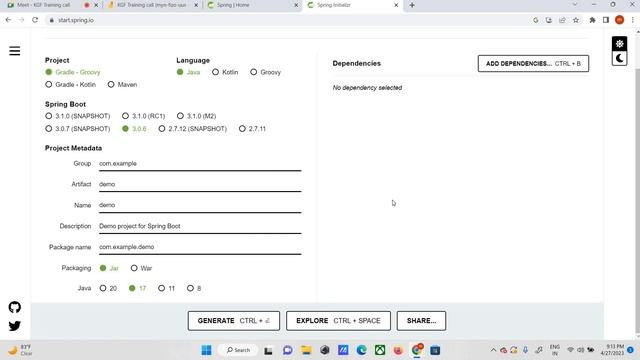Click ADD DEPENDENCIES button

(x=533, y=64)
